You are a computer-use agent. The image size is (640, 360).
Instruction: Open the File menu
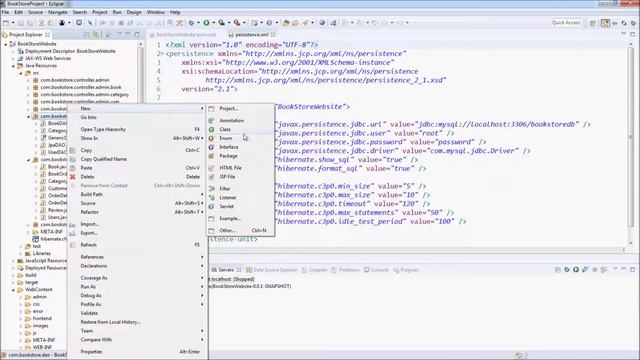tap(5, 12)
